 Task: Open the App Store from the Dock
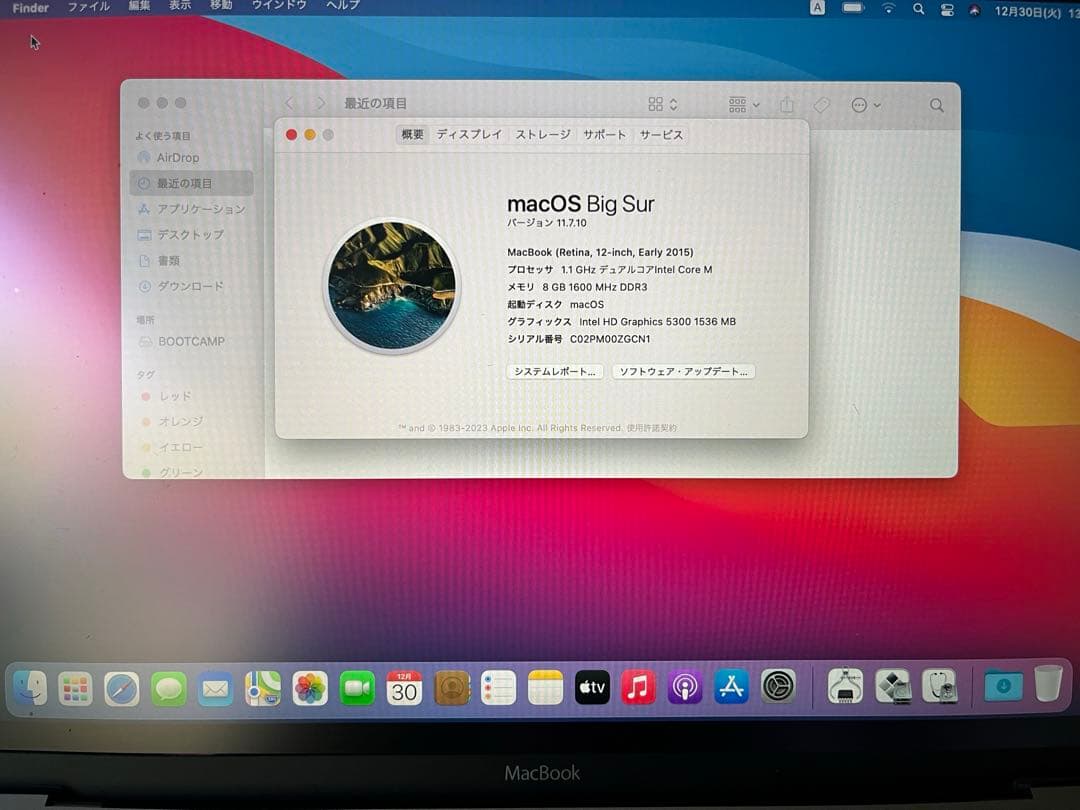[731, 687]
